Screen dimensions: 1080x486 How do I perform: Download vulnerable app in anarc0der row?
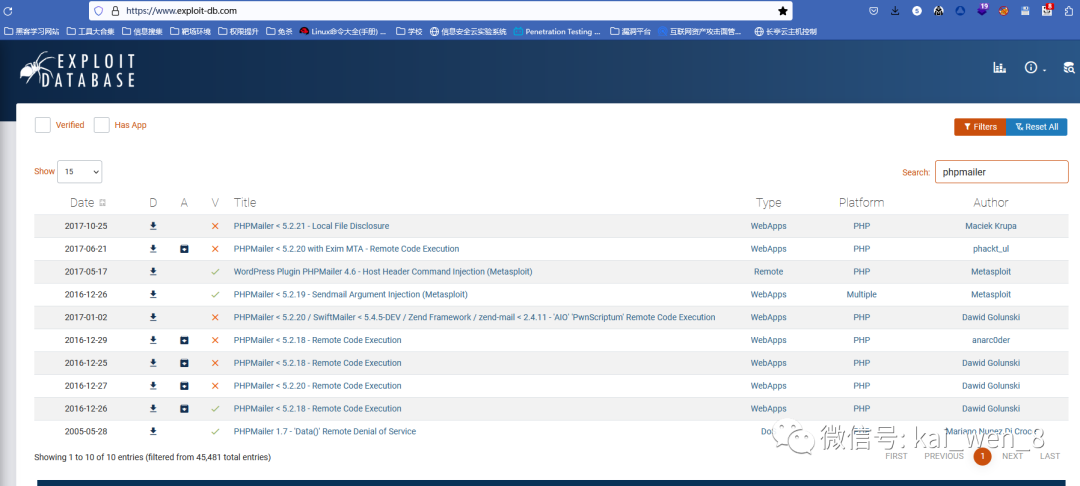point(184,340)
